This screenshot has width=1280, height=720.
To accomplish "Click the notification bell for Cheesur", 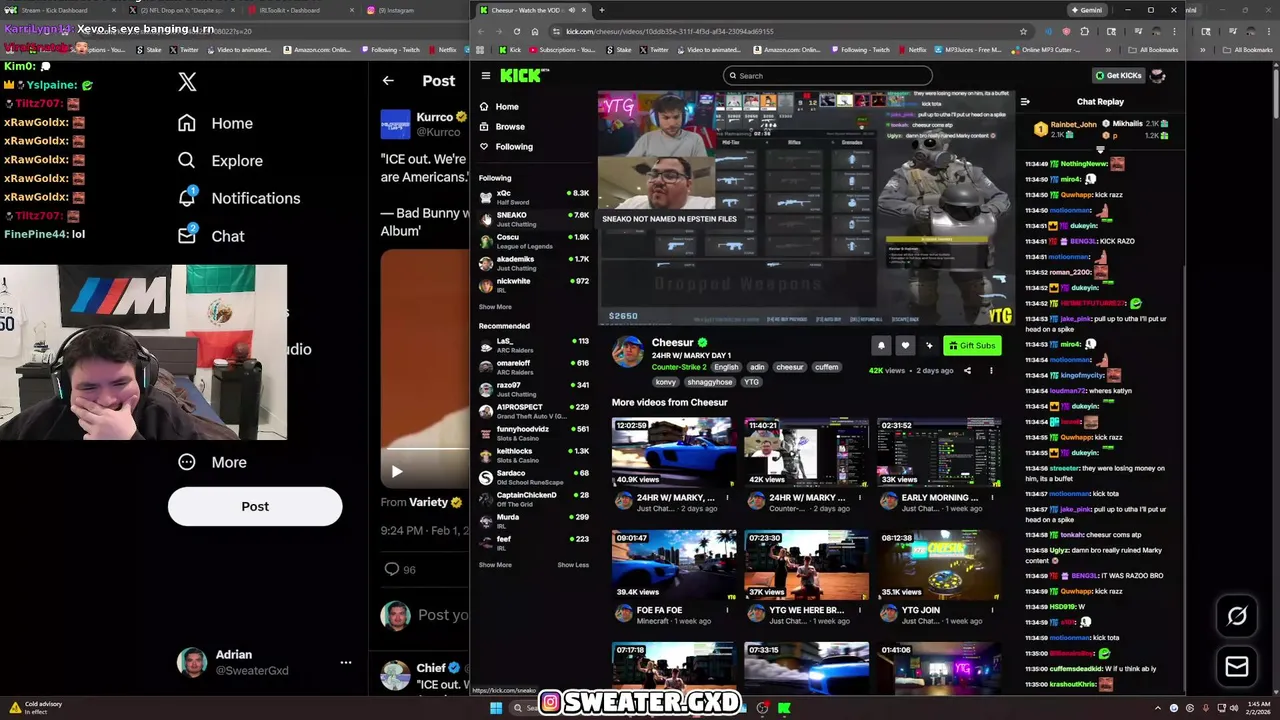I will click(881, 345).
